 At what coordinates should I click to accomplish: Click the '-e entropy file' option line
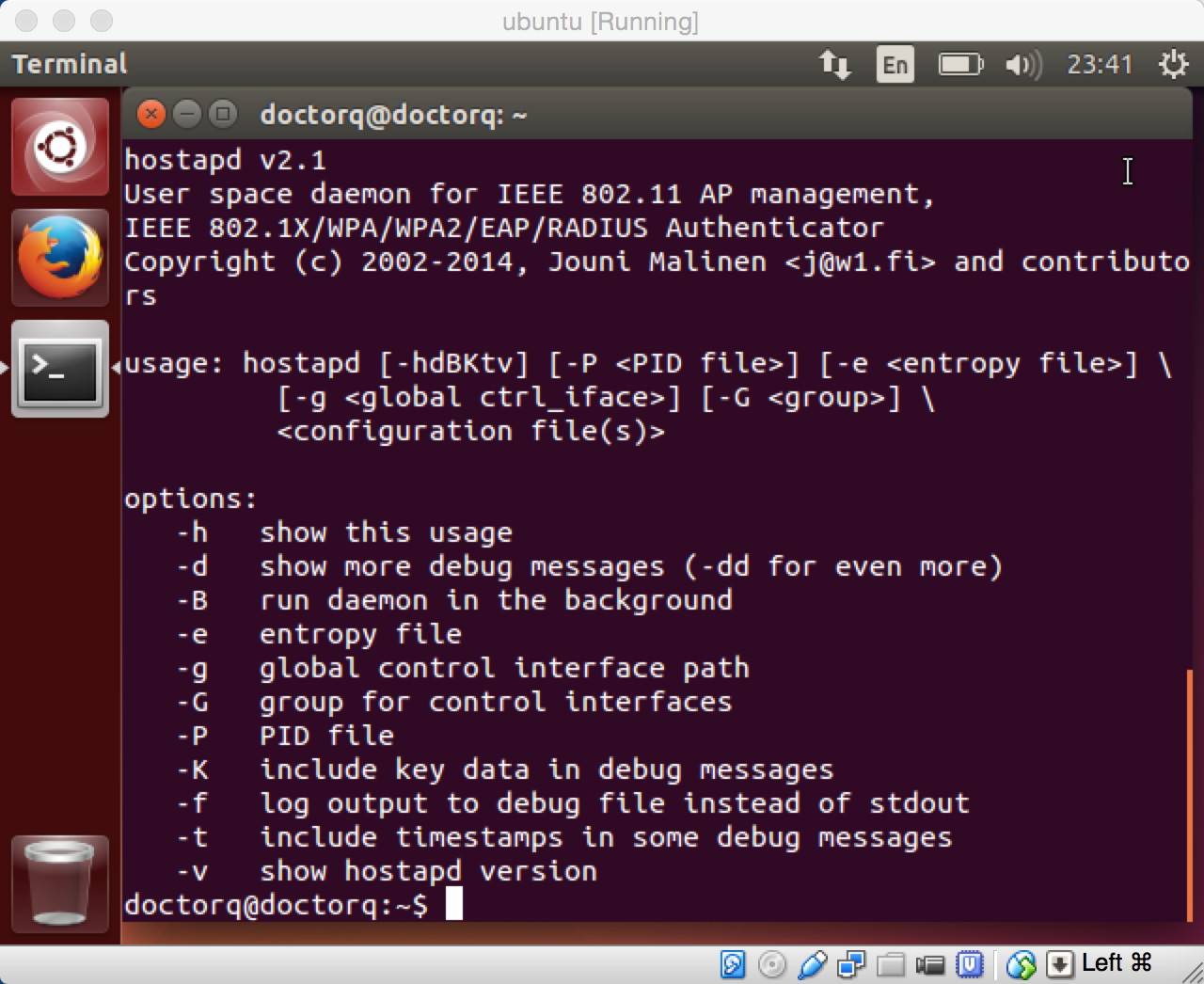(319, 634)
